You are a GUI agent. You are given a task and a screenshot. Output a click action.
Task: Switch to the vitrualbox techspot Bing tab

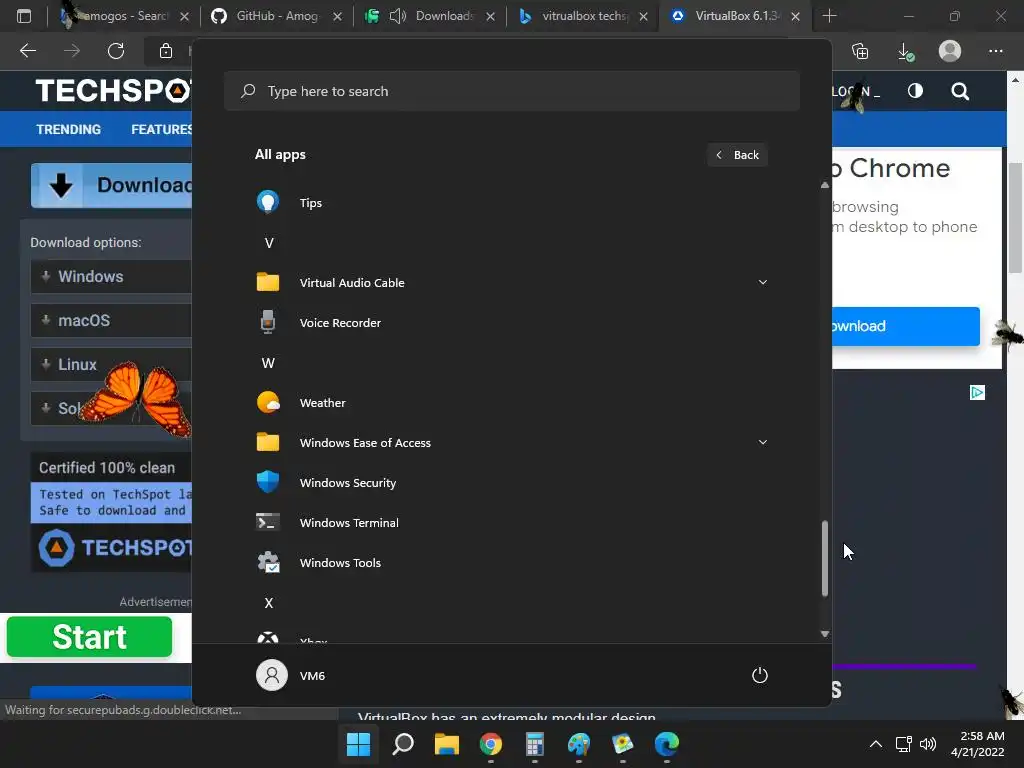coord(583,16)
